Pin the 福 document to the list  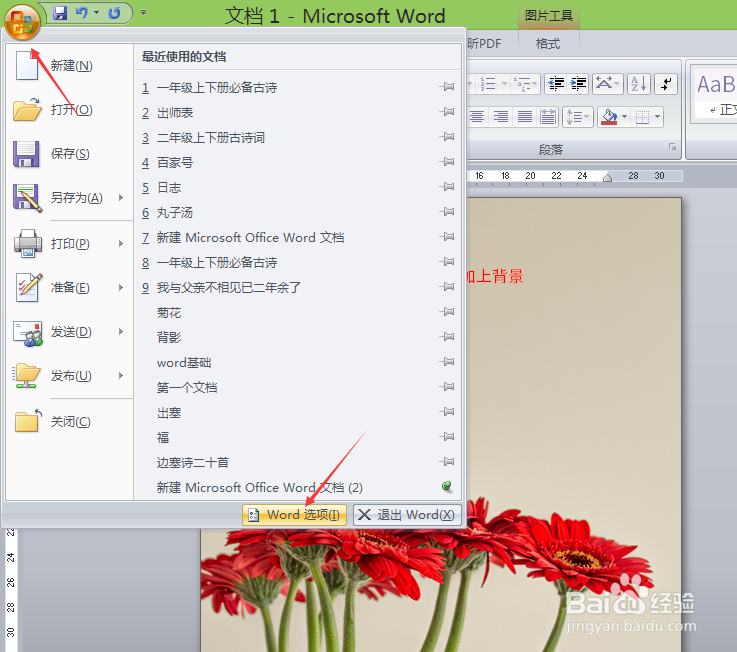click(x=447, y=437)
